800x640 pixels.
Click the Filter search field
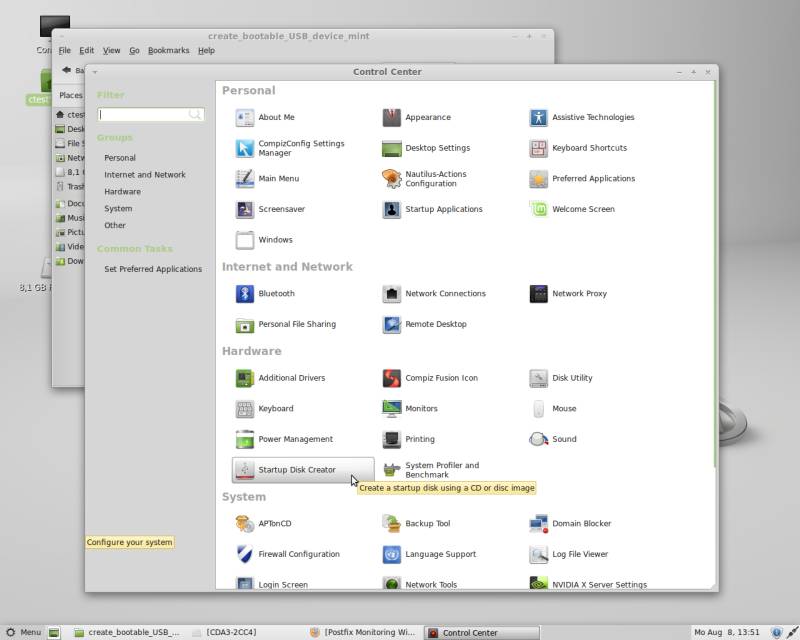coord(151,114)
